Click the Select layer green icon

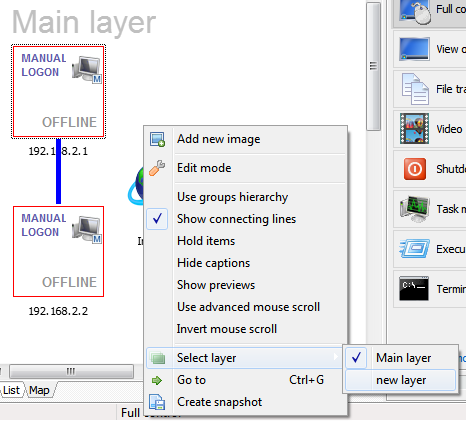pyautogui.click(x=158, y=358)
